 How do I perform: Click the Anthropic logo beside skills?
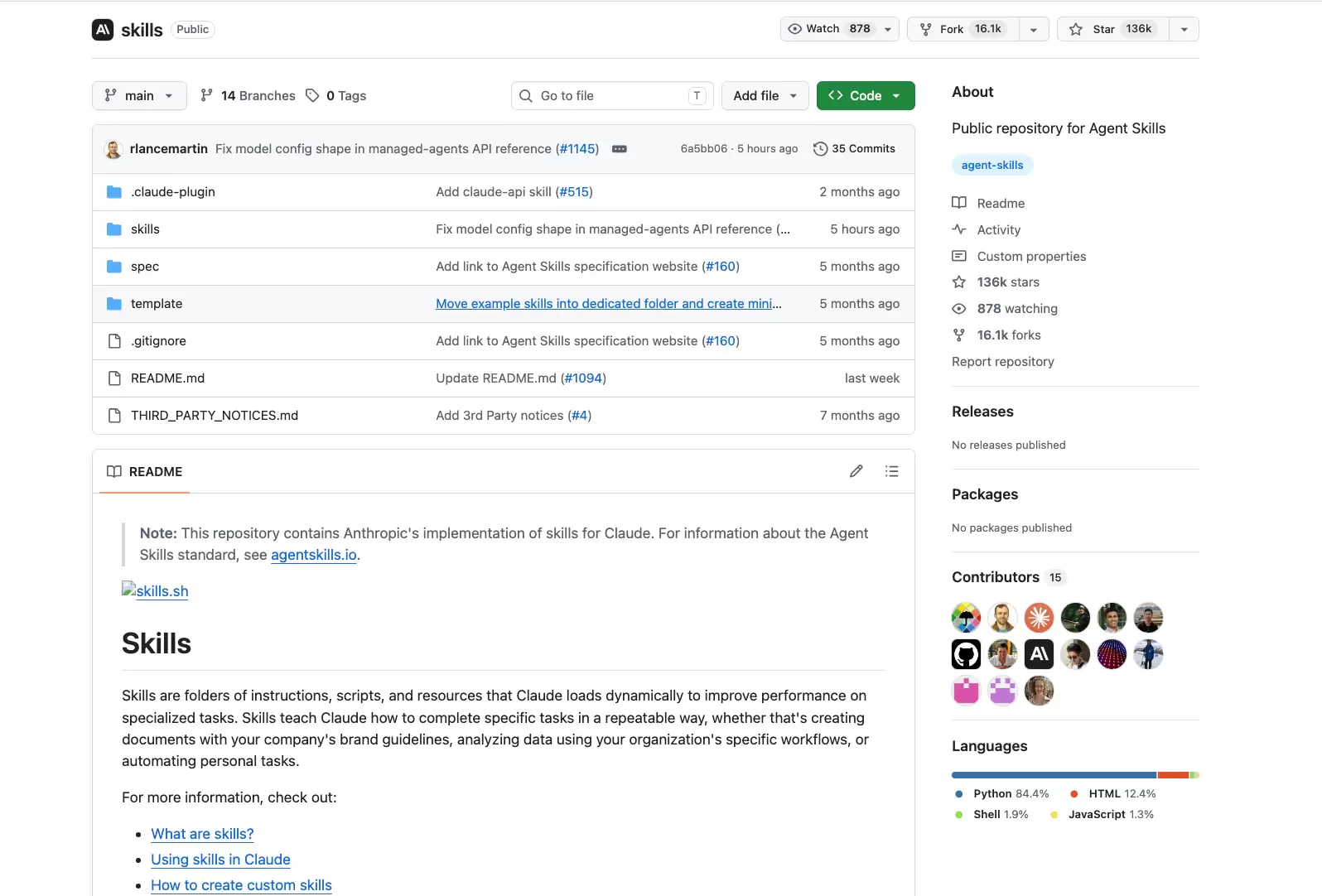pos(103,30)
